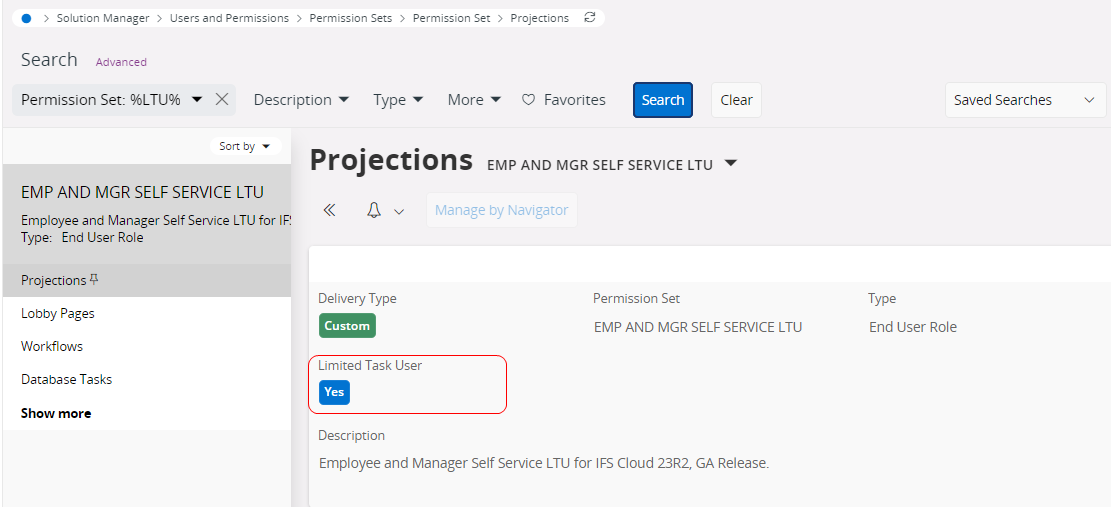Expand the Description filter dropdown

coord(301,100)
